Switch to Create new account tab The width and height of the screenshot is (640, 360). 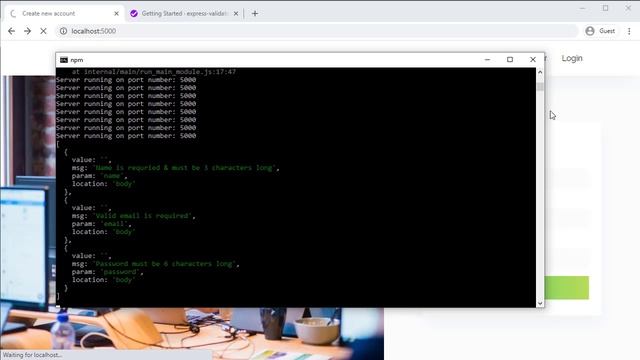pyautogui.click(x=63, y=13)
